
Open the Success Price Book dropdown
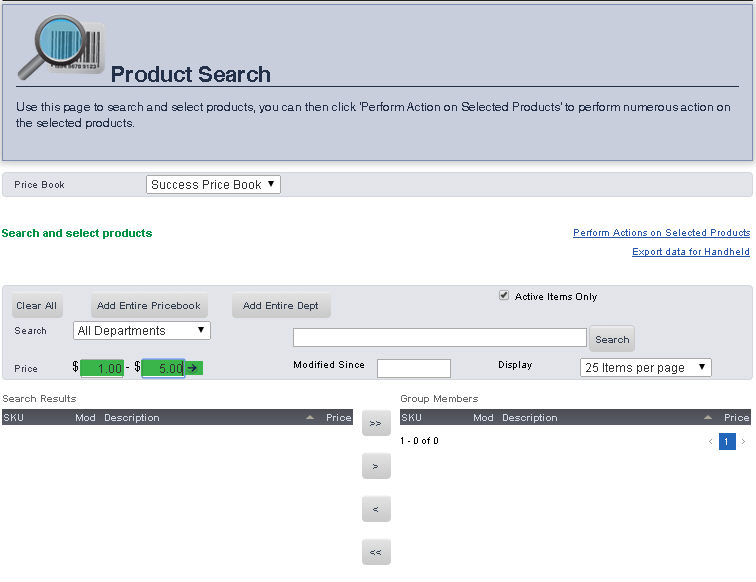tap(213, 184)
